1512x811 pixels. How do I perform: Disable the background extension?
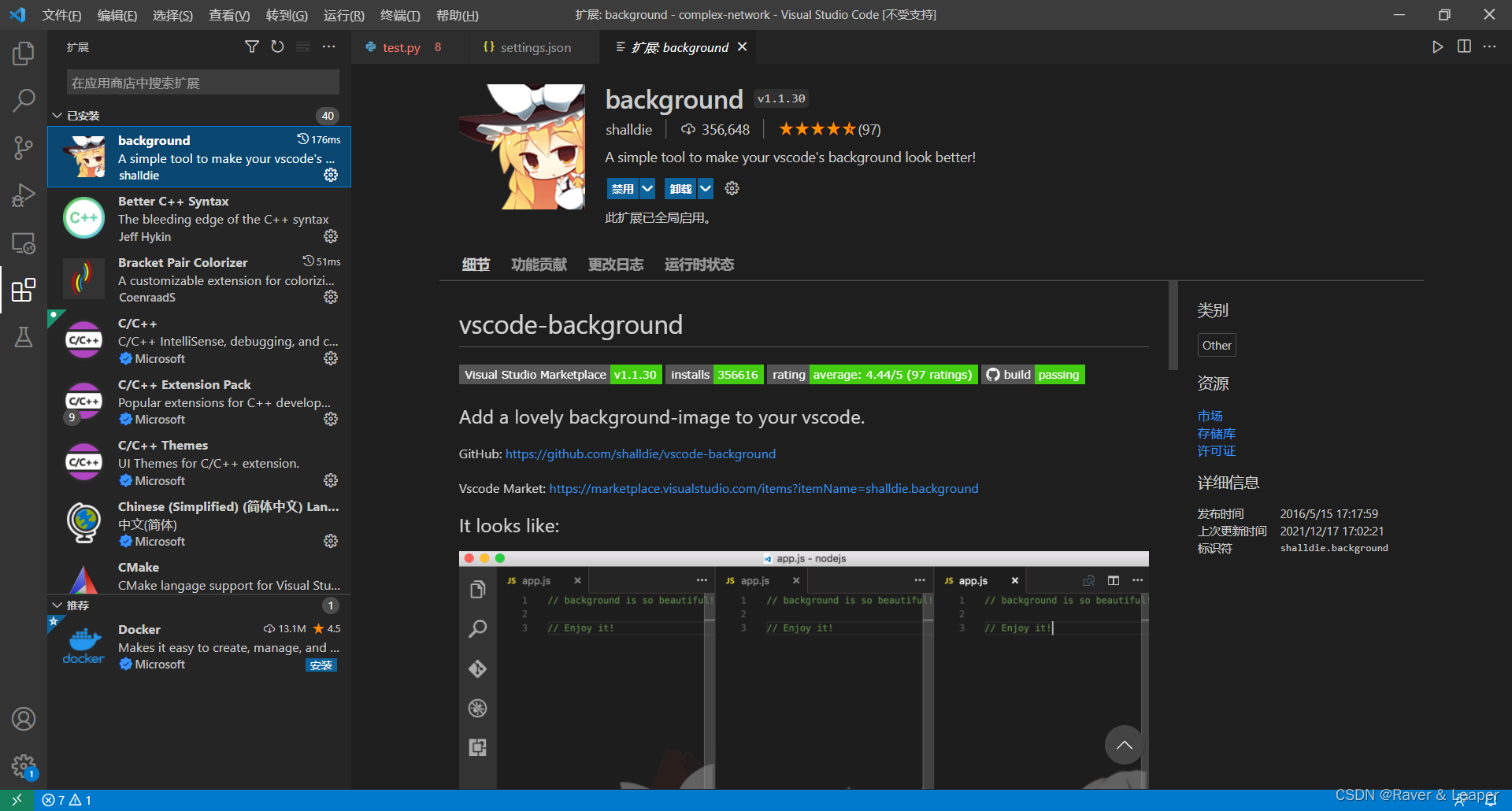(623, 188)
